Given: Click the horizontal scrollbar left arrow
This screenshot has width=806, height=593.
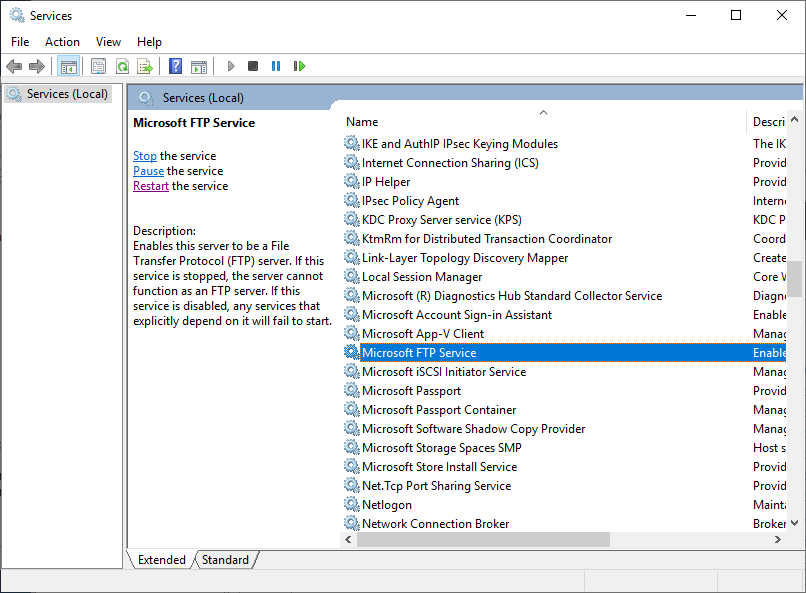Looking at the screenshot, I should [349, 540].
